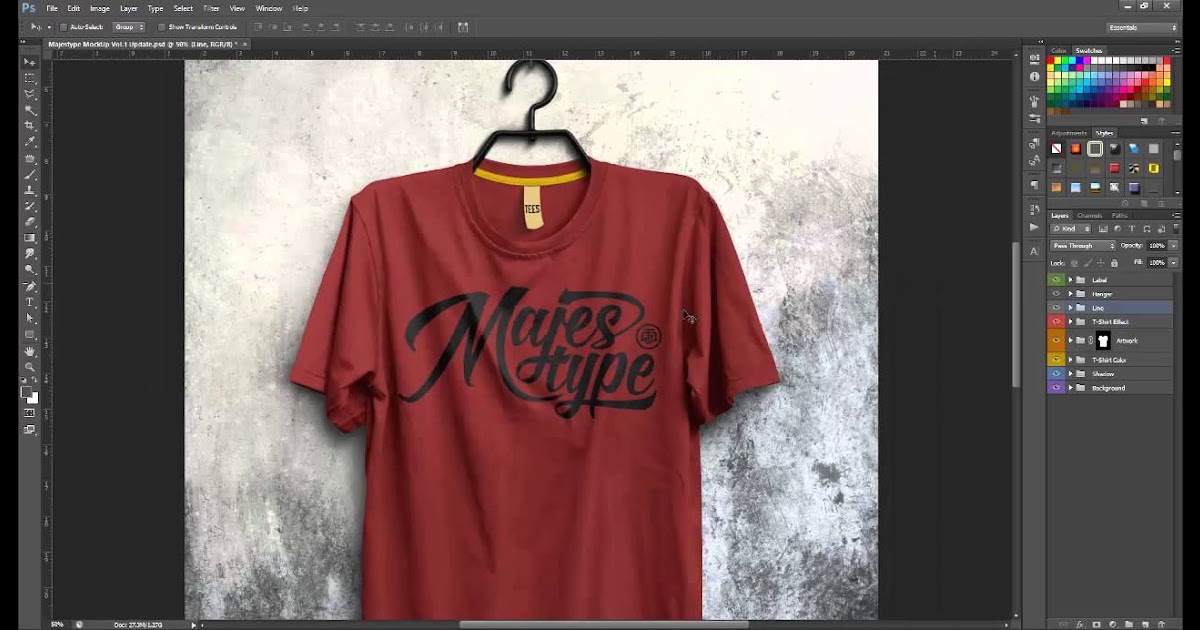Viewport: 1200px width, 630px height.
Task: Hide the T-Shirt Color layer group
Action: pyautogui.click(x=1056, y=360)
